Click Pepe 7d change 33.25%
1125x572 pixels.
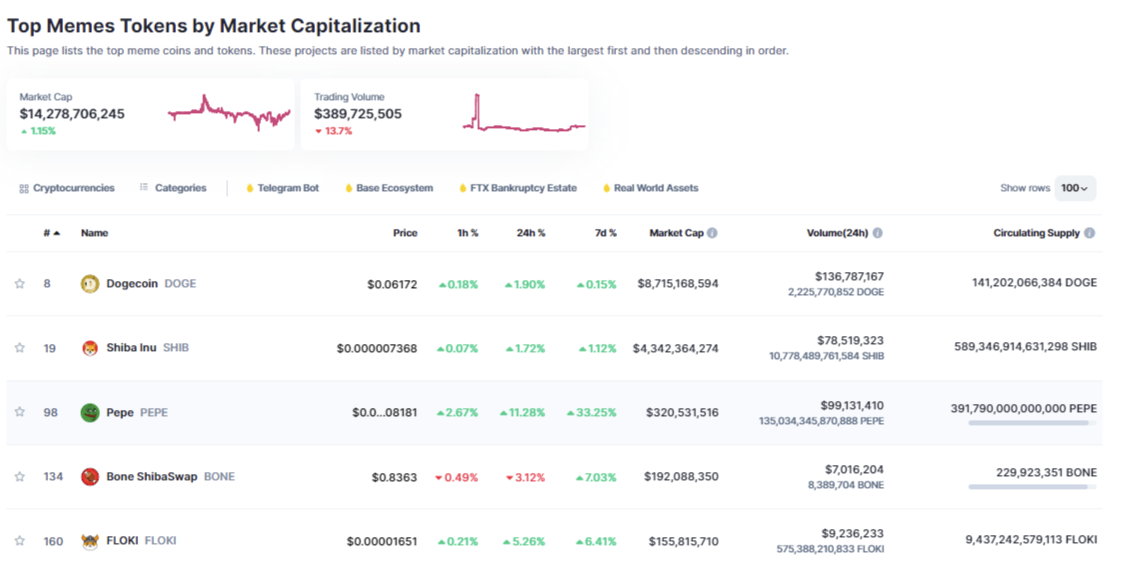591,413
